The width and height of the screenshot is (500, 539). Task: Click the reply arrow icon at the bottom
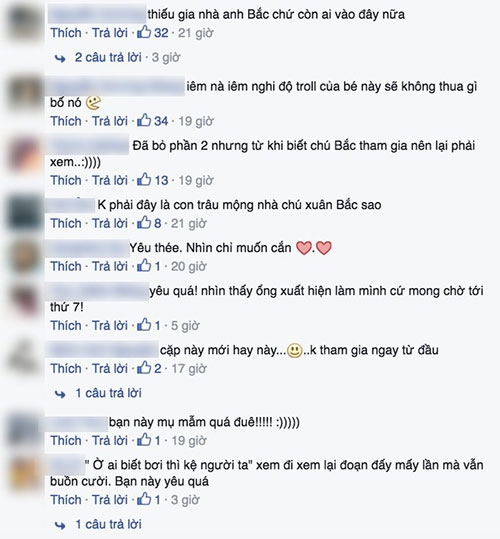tap(60, 525)
